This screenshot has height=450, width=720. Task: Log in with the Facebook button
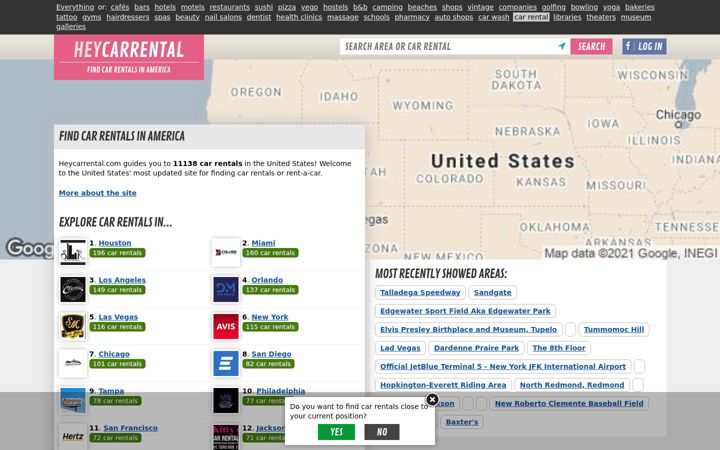pyautogui.click(x=644, y=46)
